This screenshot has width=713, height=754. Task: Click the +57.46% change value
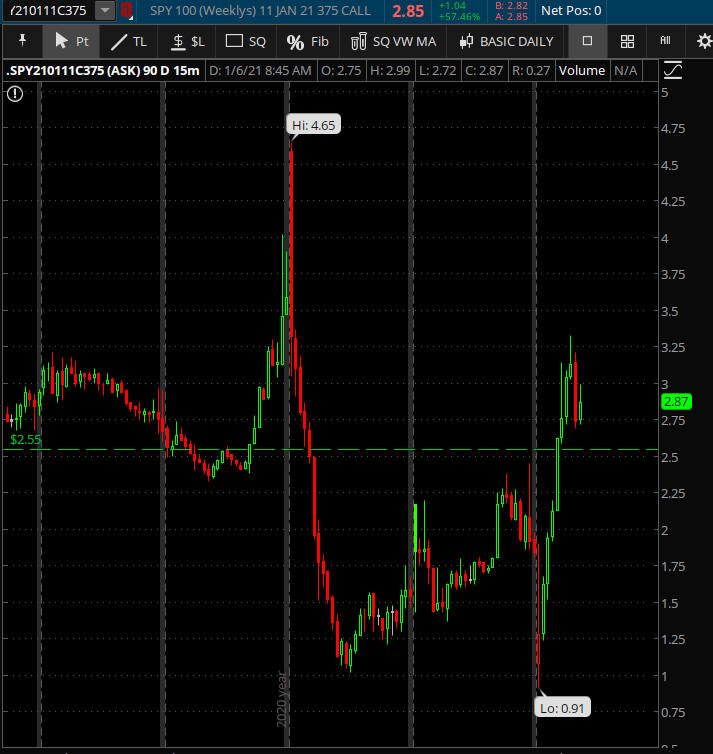[x=459, y=17]
